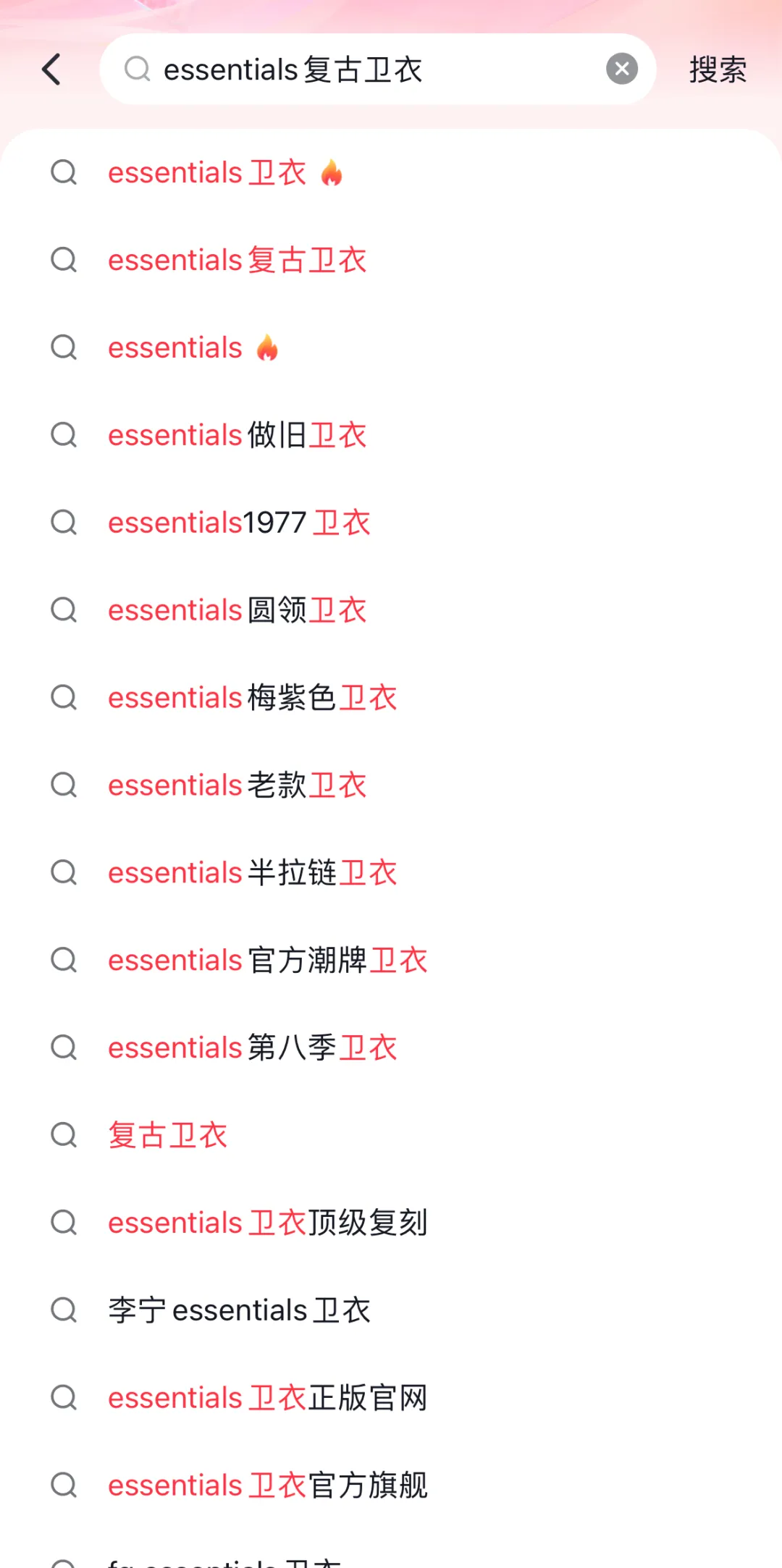Image resolution: width=782 pixels, height=1568 pixels.
Task: Tap search icon beside essentials半拉链卫衣
Action: click(64, 872)
